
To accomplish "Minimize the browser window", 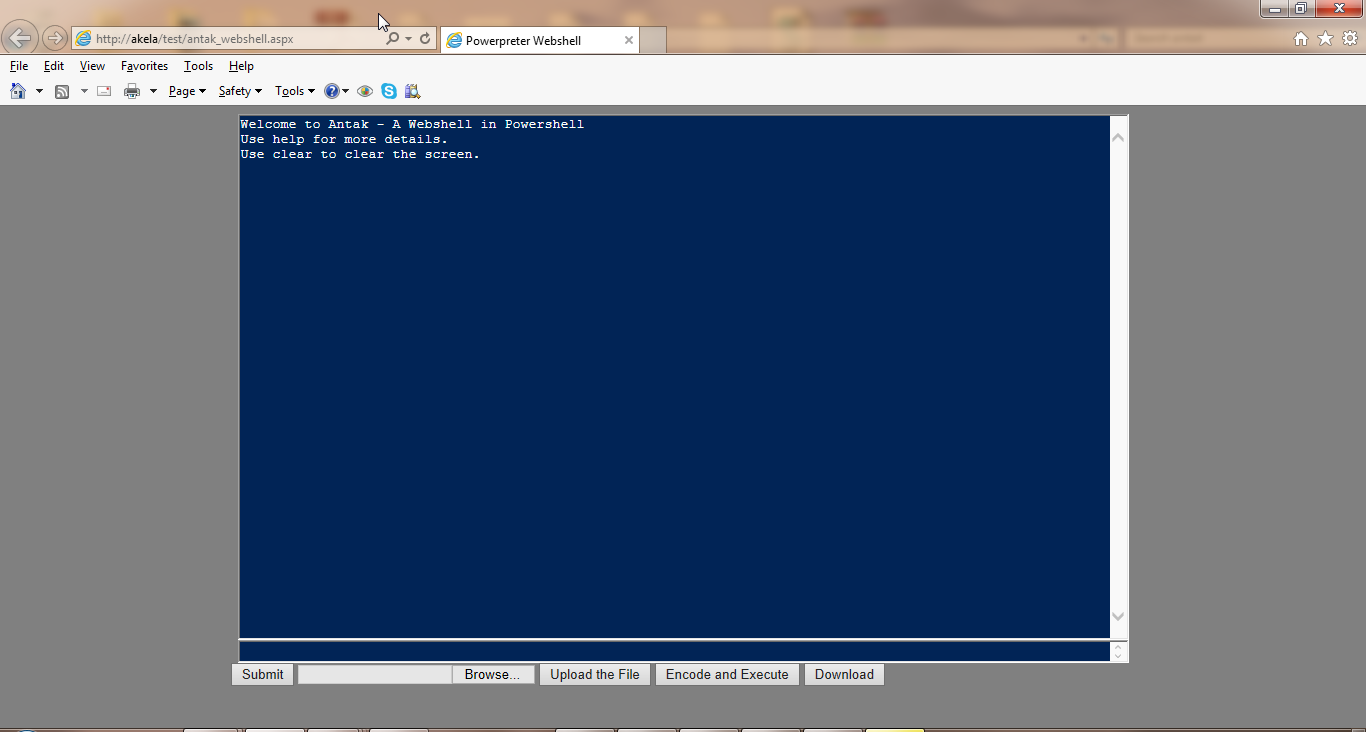I will coord(1275,8).
